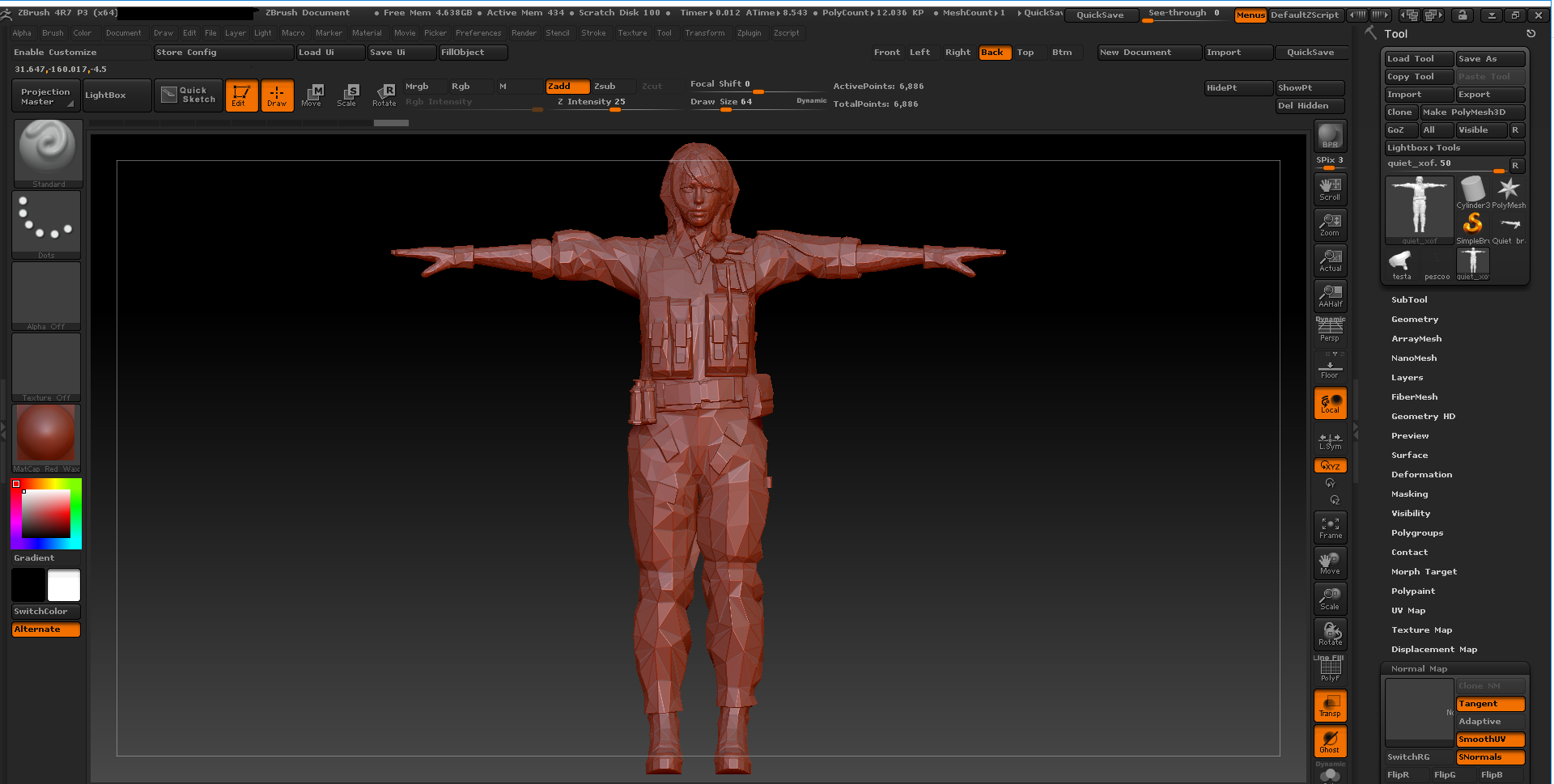Image resolution: width=1554 pixels, height=784 pixels.
Task: Click the Load Tool button
Action: coord(1419,58)
